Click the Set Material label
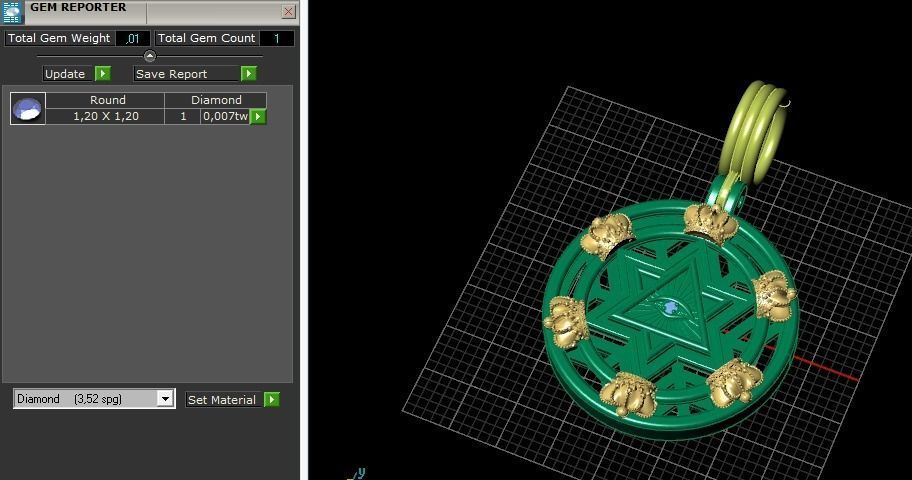Image resolution: width=912 pixels, height=480 pixels. [x=224, y=400]
